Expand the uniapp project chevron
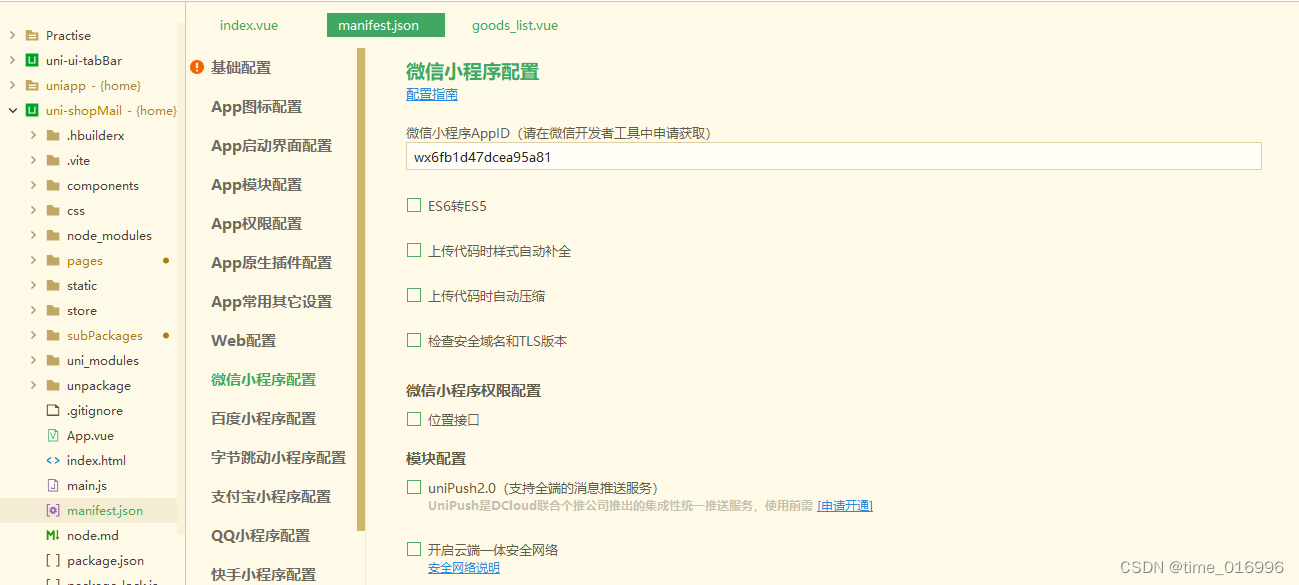This screenshot has width=1299, height=585. click(x=12, y=85)
